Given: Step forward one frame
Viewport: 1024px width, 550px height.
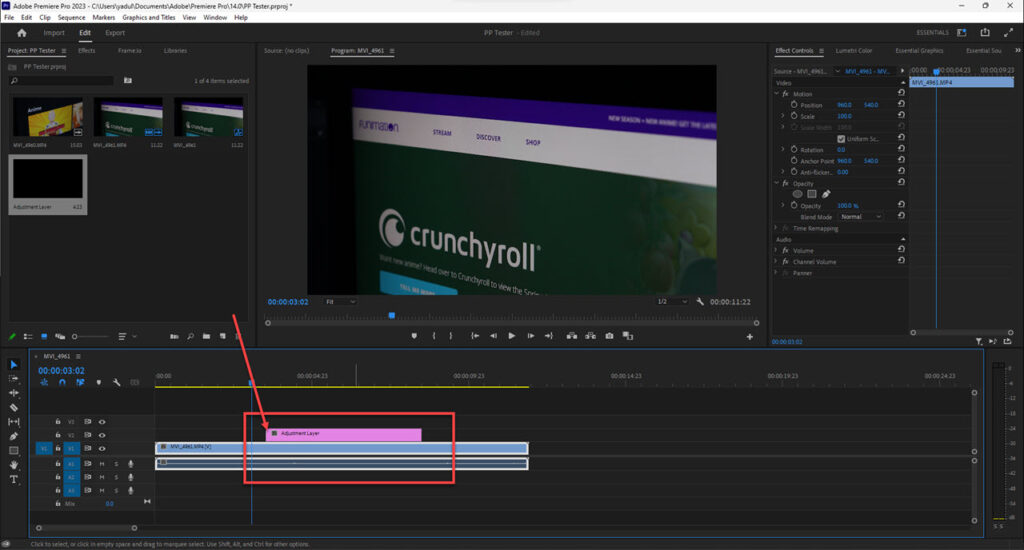Looking at the screenshot, I should click(x=531, y=336).
